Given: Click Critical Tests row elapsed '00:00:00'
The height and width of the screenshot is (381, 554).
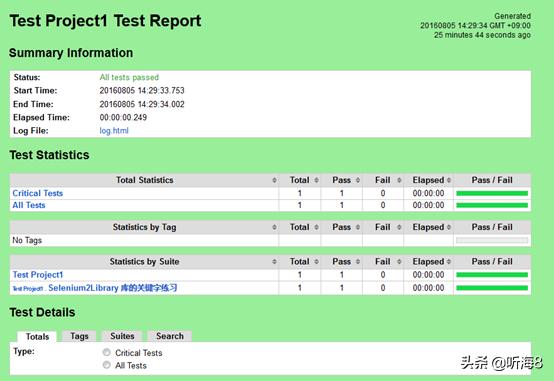Looking at the screenshot, I should pos(428,193).
